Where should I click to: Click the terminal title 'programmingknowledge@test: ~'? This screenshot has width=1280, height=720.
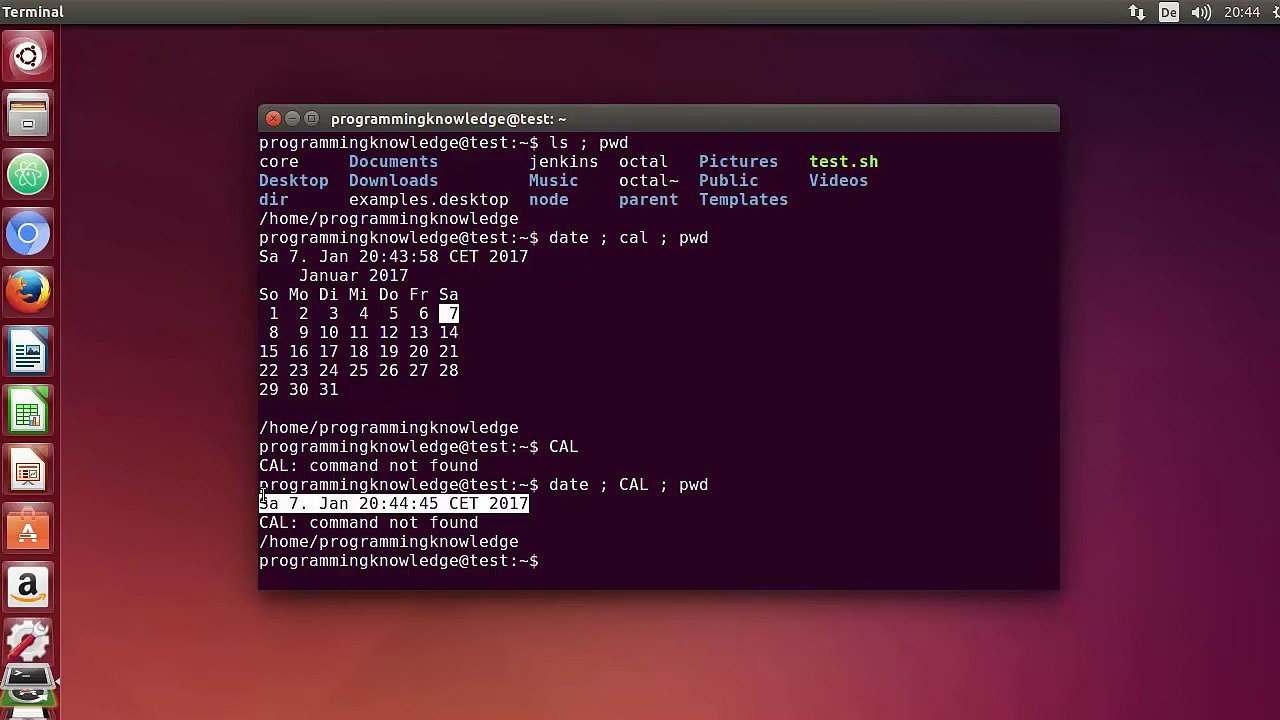(449, 119)
